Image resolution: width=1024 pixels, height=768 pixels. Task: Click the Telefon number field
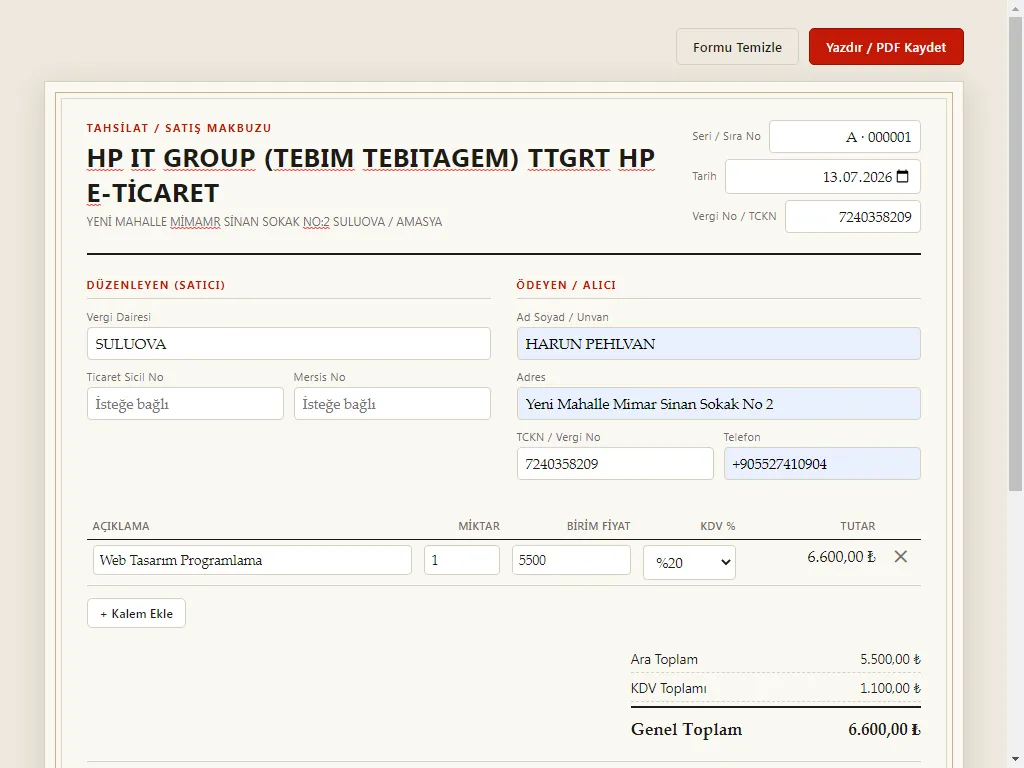[822, 464]
